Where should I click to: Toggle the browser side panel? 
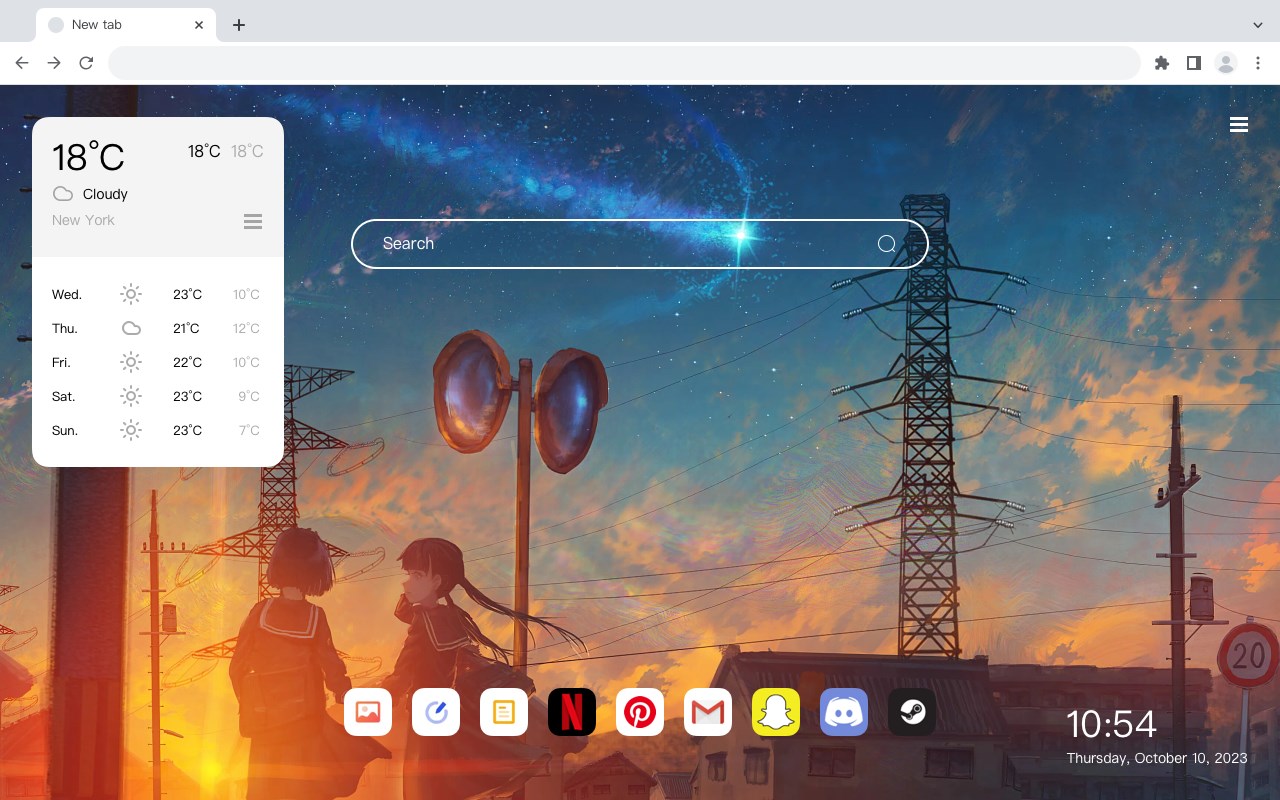(x=1193, y=63)
